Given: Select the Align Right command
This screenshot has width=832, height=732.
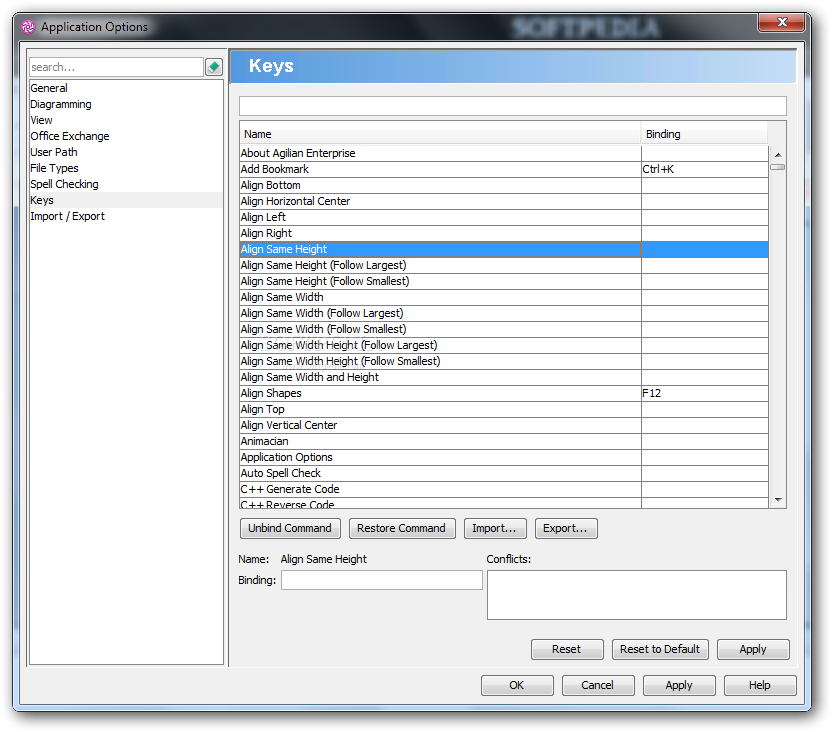Looking at the screenshot, I should [x=504, y=233].
